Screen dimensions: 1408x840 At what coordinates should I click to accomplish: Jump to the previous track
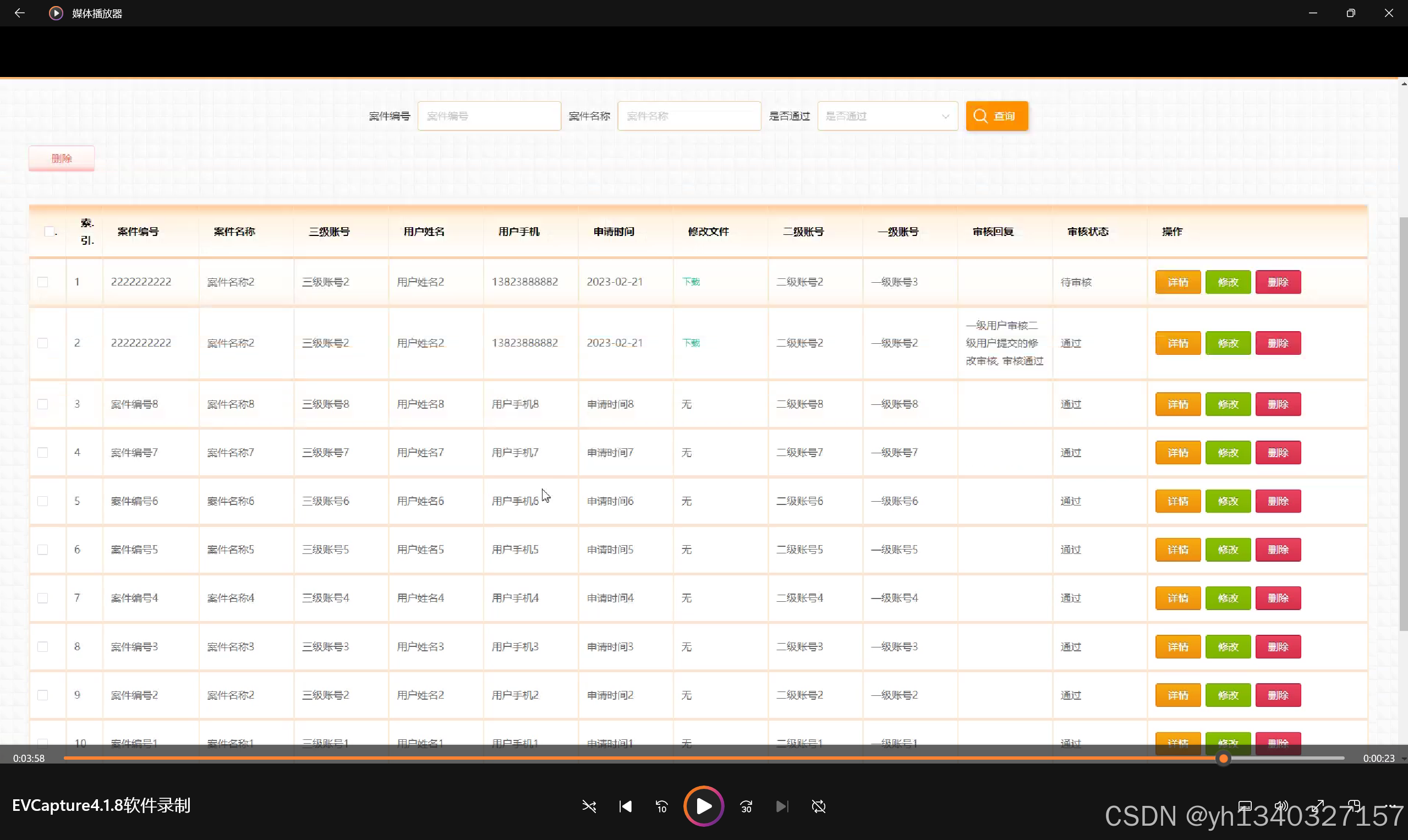(x=626, y=806)
